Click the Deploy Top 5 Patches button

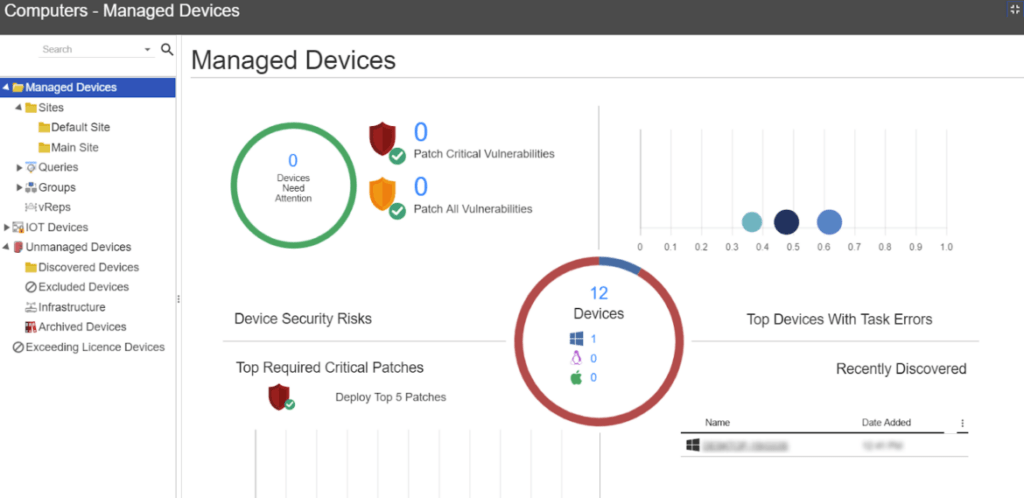[x=391, y=397]
